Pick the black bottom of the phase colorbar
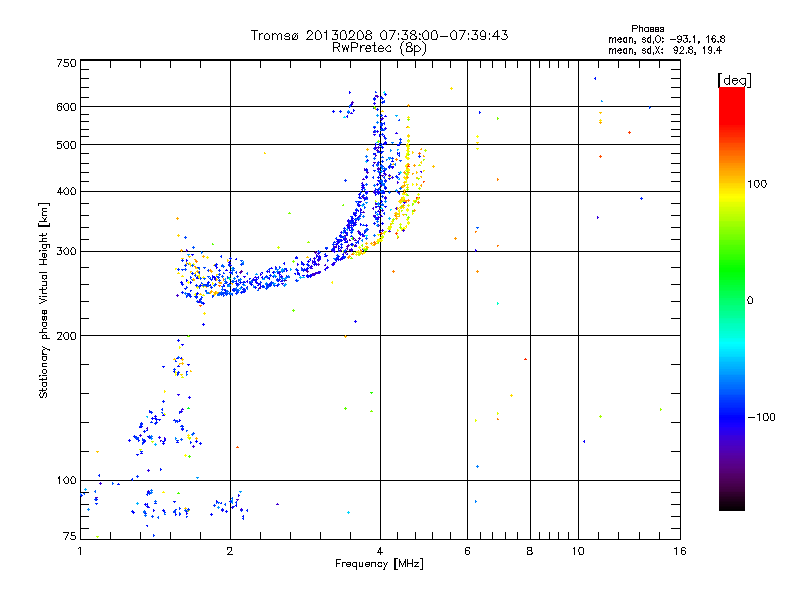Viewport: 800px width, 600px height. (732, 505)
